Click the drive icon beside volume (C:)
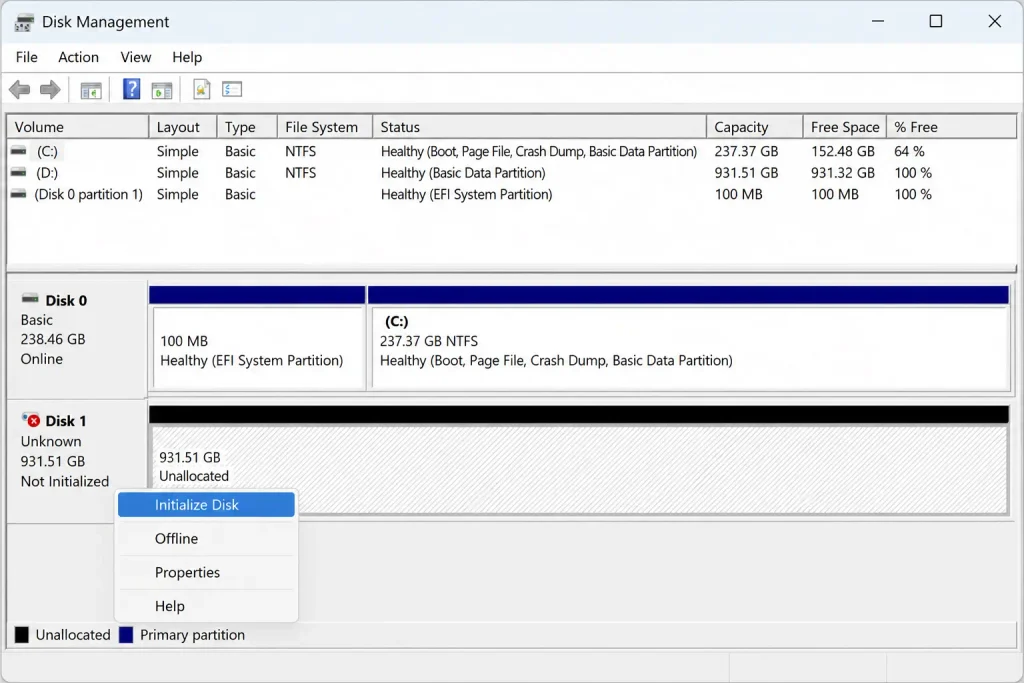The image size is (1024, 683). pyautogui.click(x=19, y=151)
